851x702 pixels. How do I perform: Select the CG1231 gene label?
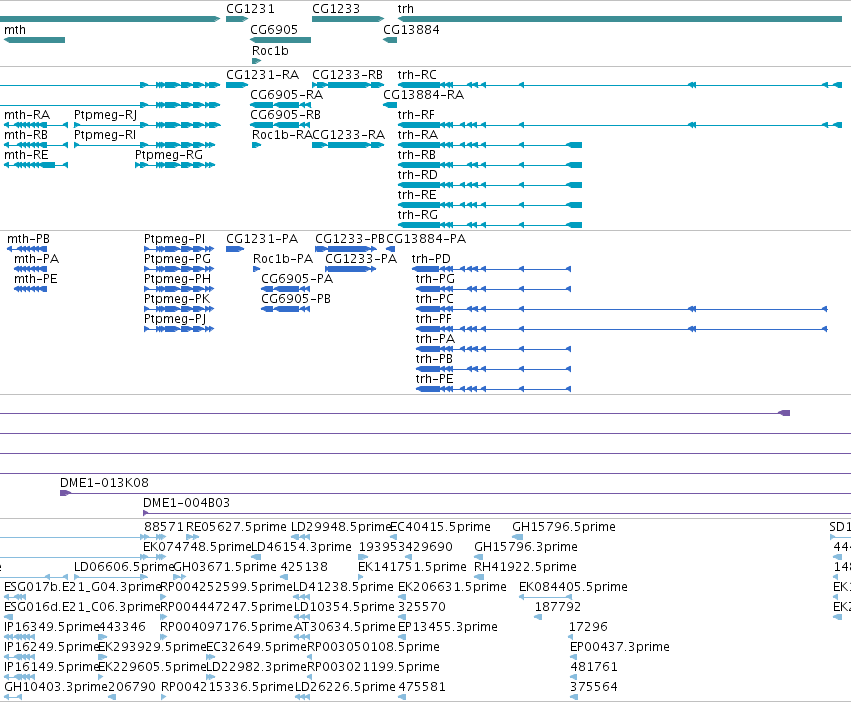pos(250,9)
